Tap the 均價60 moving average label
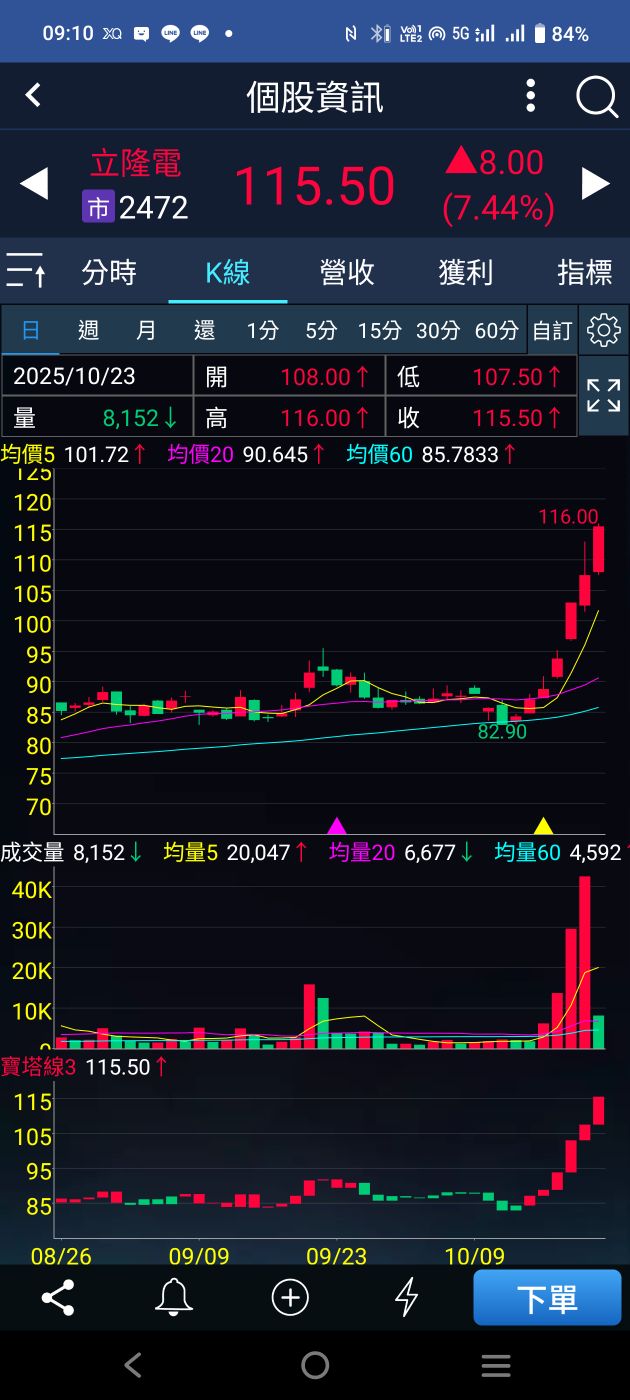Viewport: 630px width, 1400px height. point(380,454)
